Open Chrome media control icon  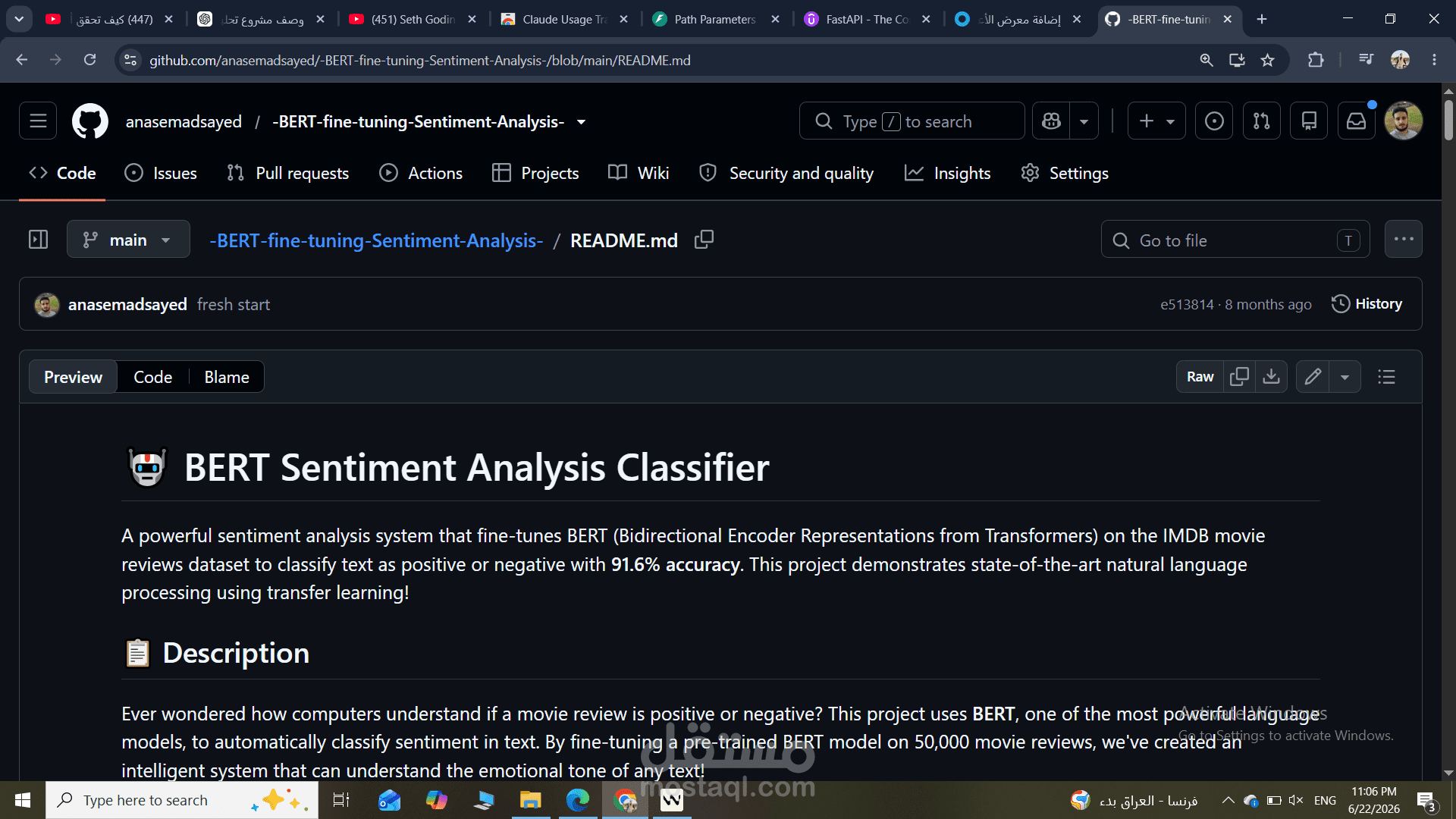[x=1366, y=60]
